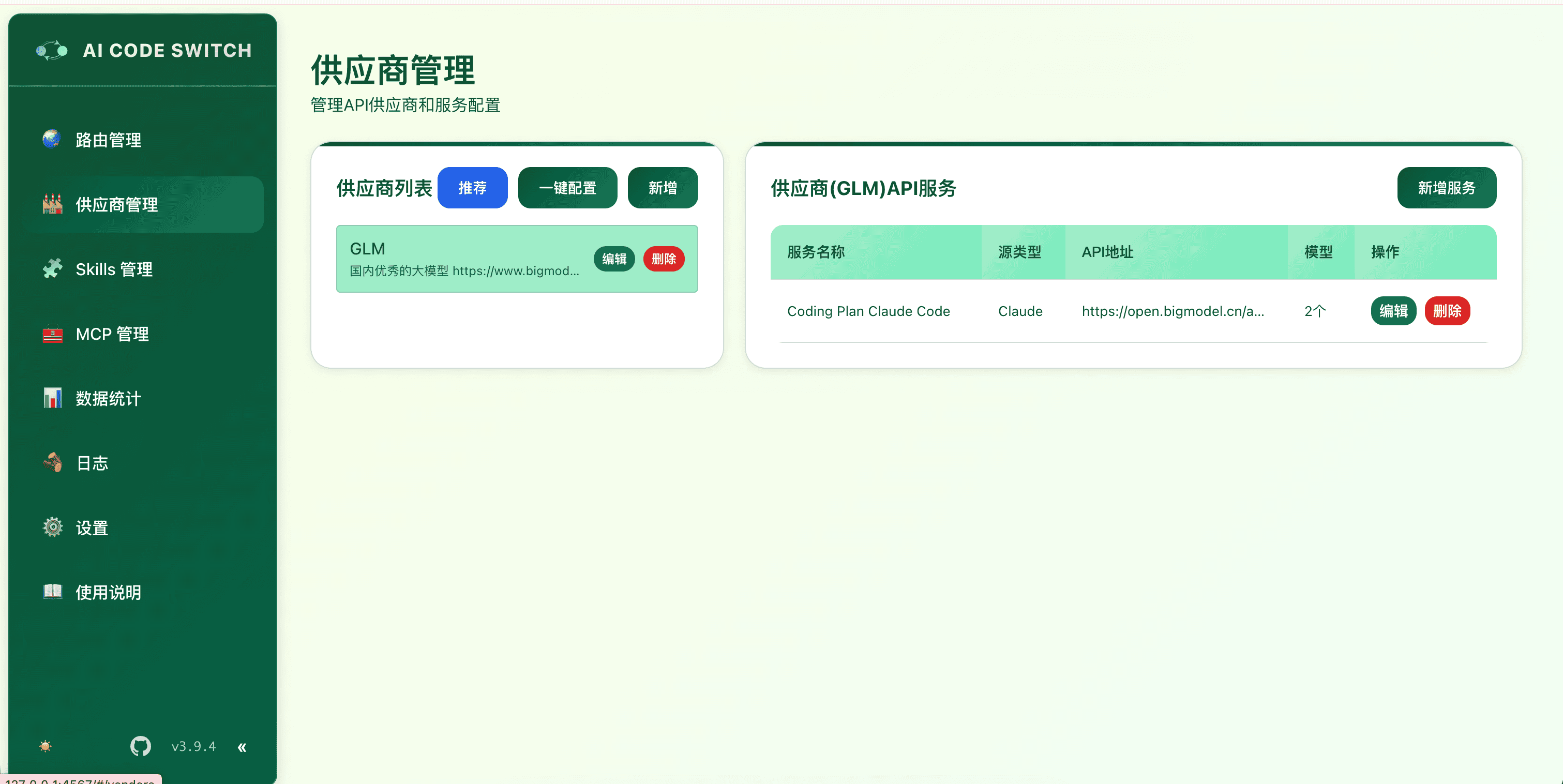The width and height of the screenshot is (1563, 784).
Task: Click the bar chart 数据统计 icon
Action: (52, 398)
